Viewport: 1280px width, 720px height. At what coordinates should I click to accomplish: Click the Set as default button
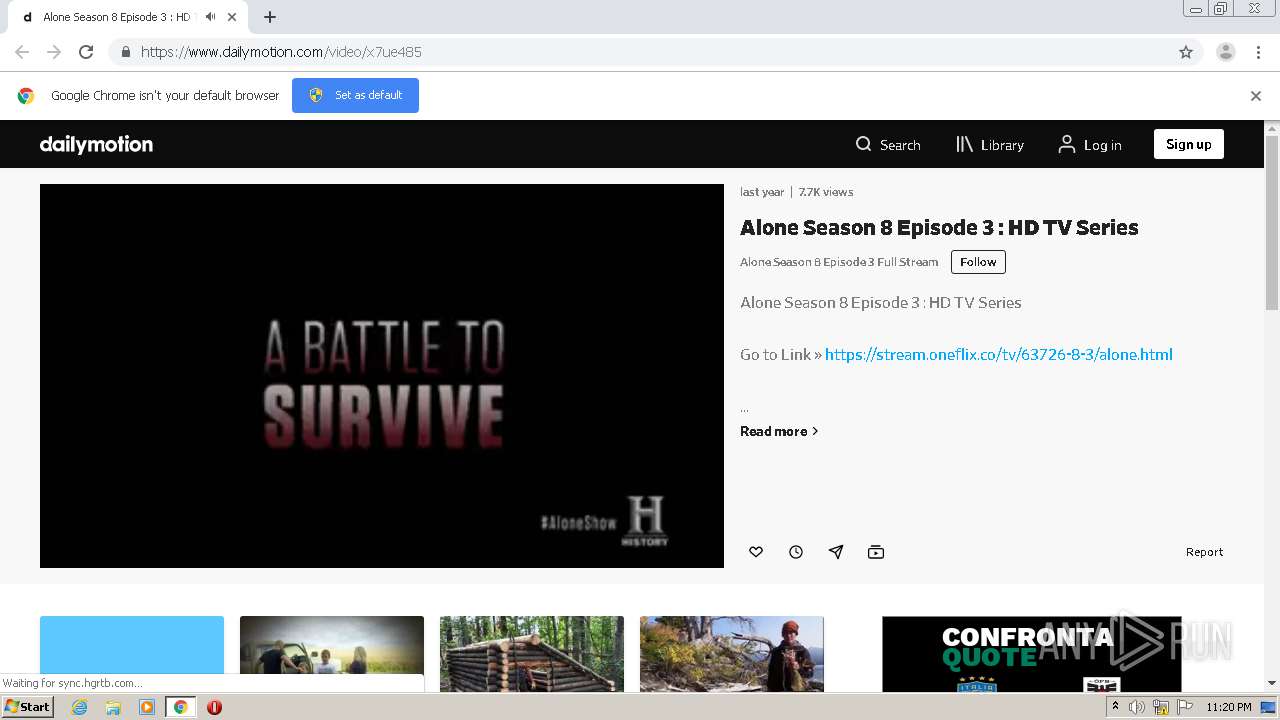(355, 95)
